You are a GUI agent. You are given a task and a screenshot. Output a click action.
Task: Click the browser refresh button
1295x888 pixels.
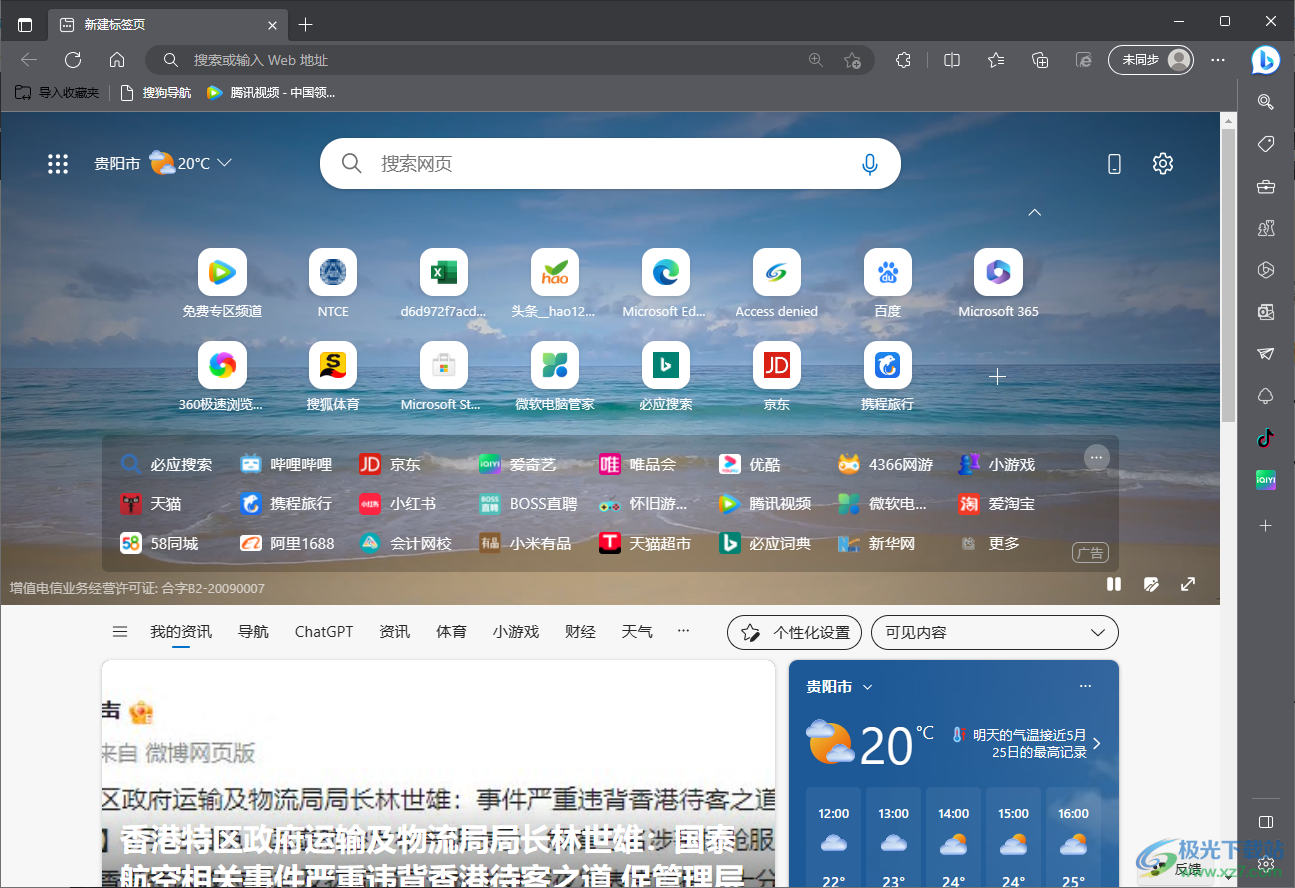click(73, 60)
